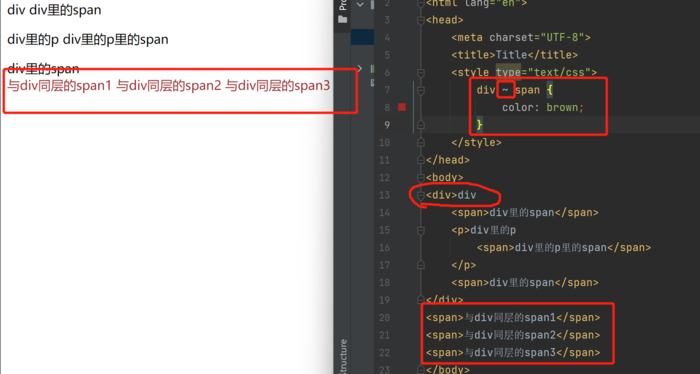The height and width of the screenshot is (374, 700).
Task: Collapse the div element on line 13
Action: [x=421, y=195]
